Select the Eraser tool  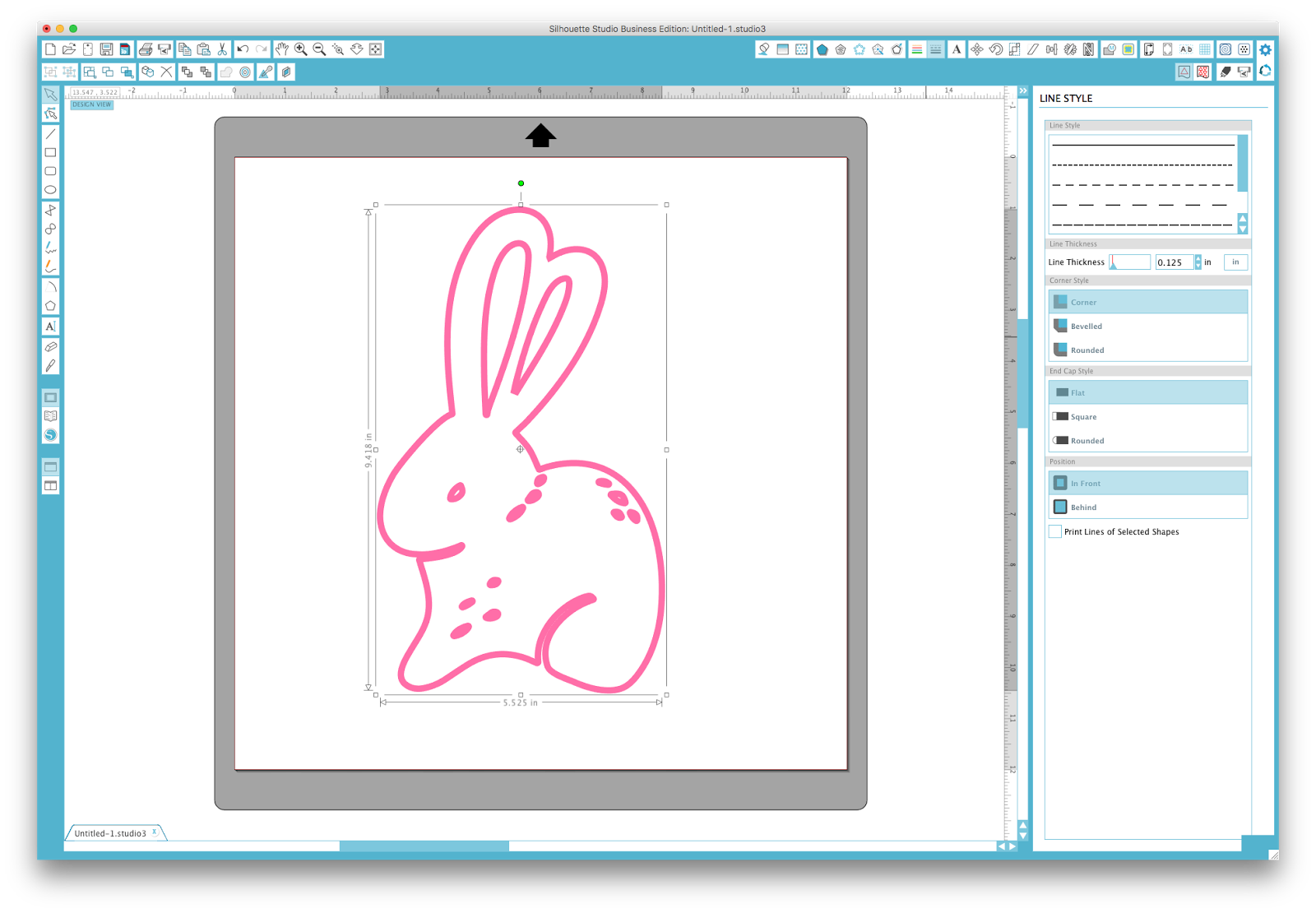(x=51, y=346)
